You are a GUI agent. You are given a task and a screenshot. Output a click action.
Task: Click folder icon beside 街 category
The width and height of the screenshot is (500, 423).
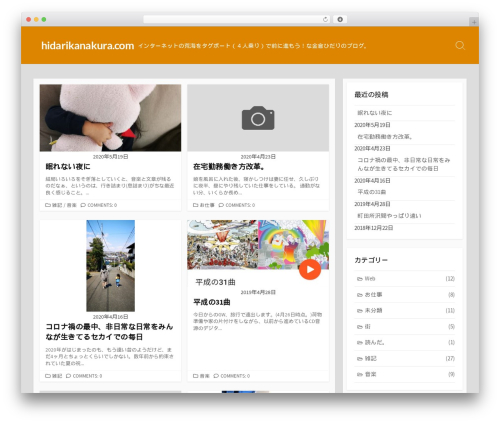[360, 327]
